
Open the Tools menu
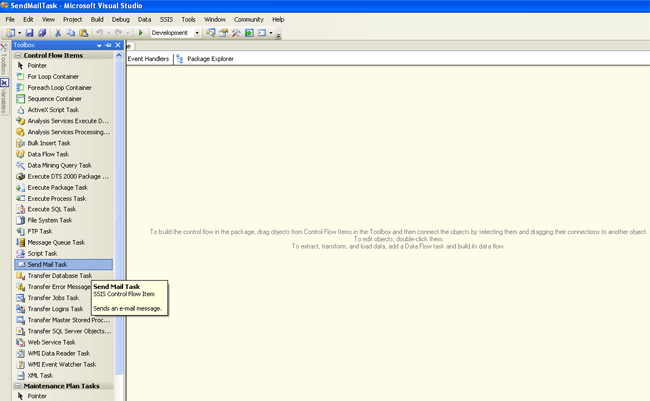click(188, 19)
